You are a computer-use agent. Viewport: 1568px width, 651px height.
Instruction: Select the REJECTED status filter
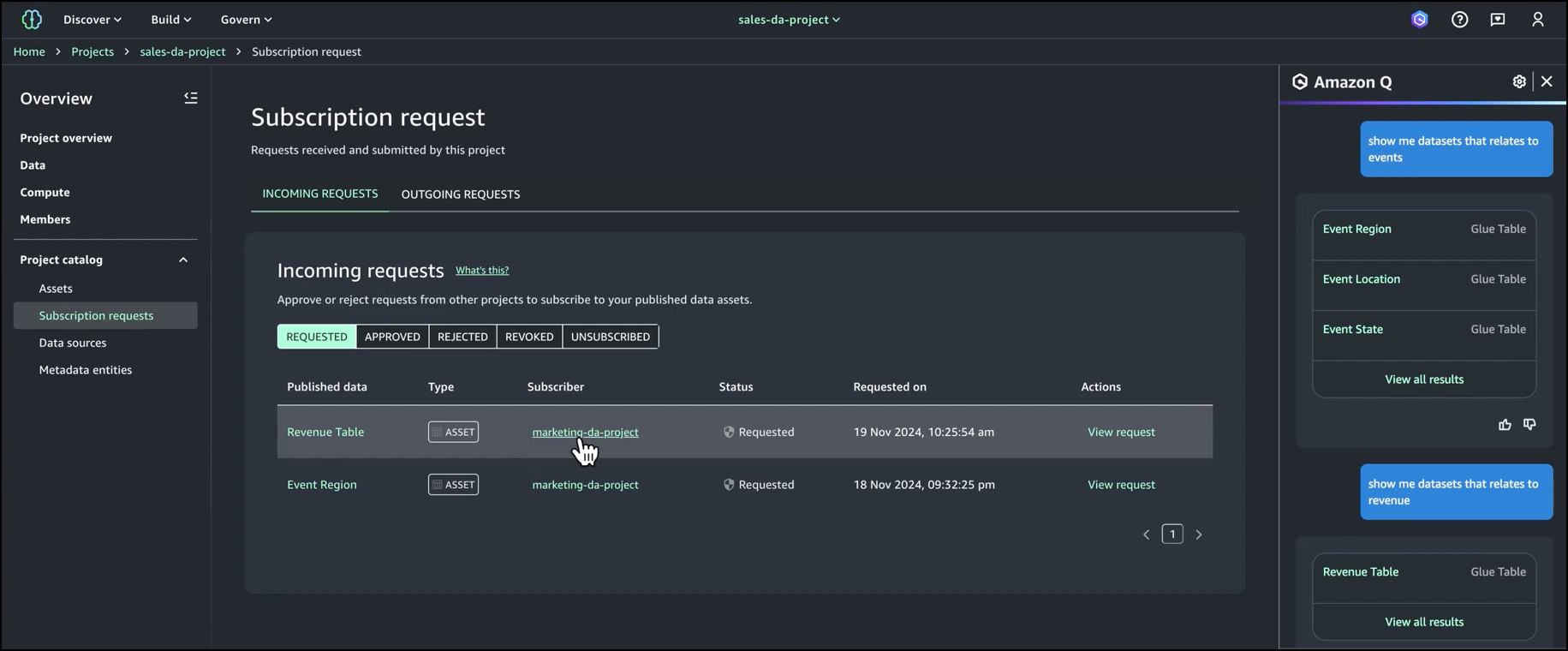[462, 337]
